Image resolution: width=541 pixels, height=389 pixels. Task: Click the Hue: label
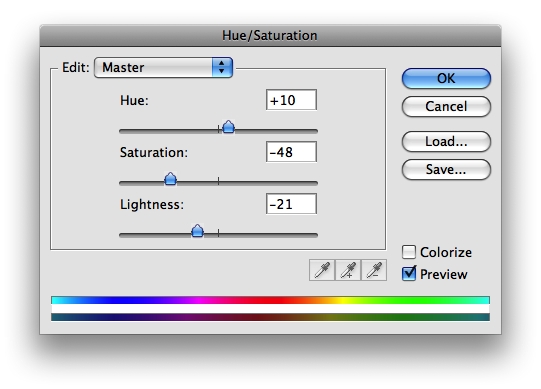click(x=134, y=100)
